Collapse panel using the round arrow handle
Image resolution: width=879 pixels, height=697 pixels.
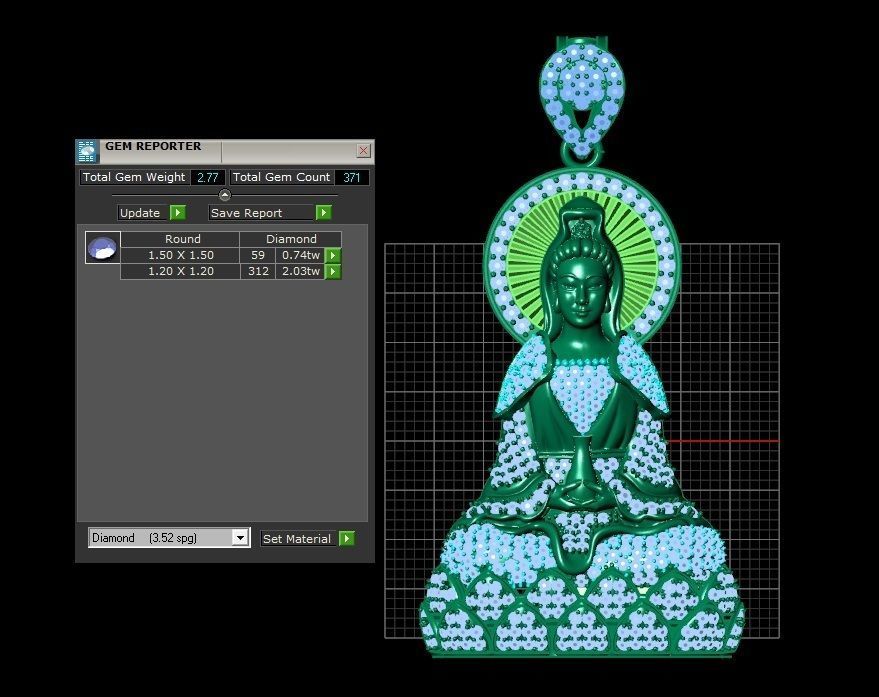225,195
